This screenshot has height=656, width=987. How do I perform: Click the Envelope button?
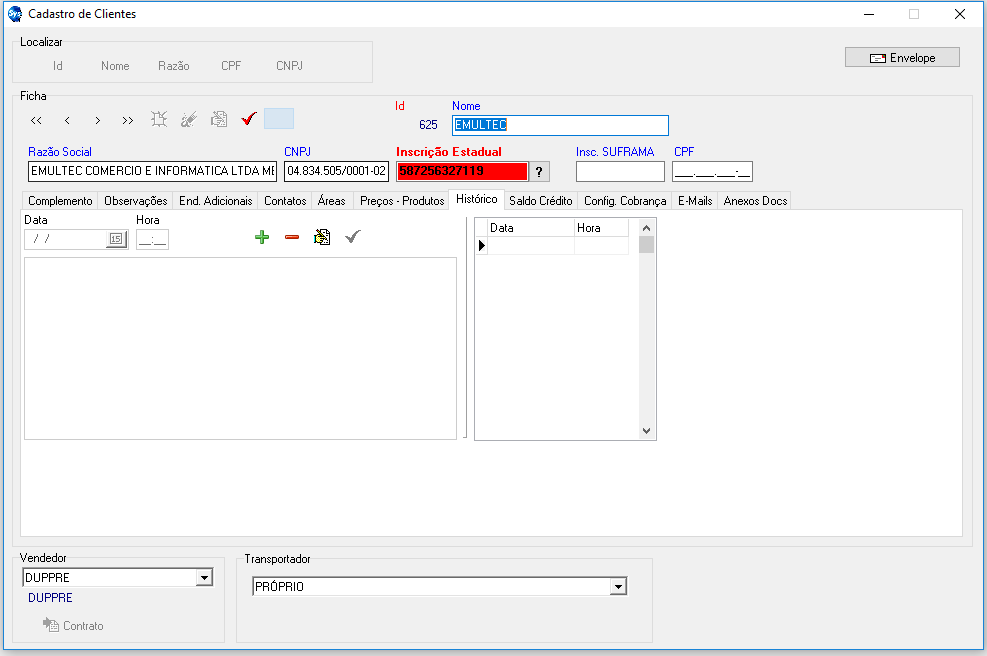(x=902, y=58)
